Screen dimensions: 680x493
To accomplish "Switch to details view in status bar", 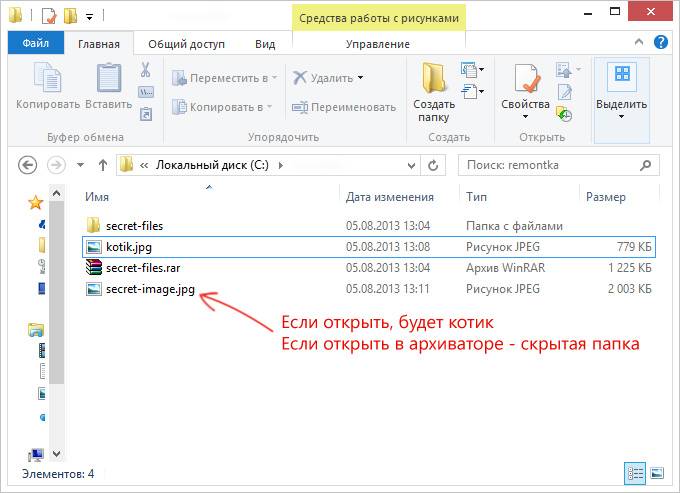I will [x=635, y=473].
